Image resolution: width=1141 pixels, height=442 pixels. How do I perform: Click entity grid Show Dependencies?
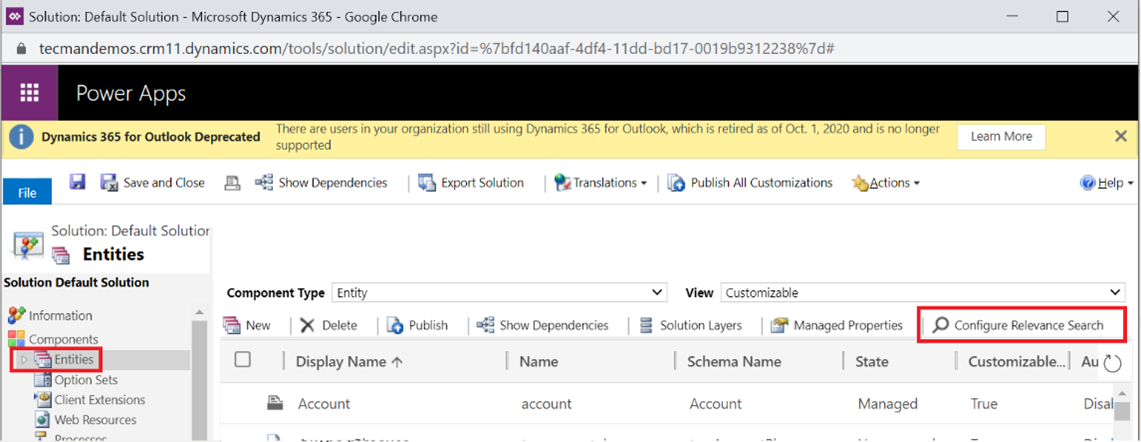click(x=542, y=325)
